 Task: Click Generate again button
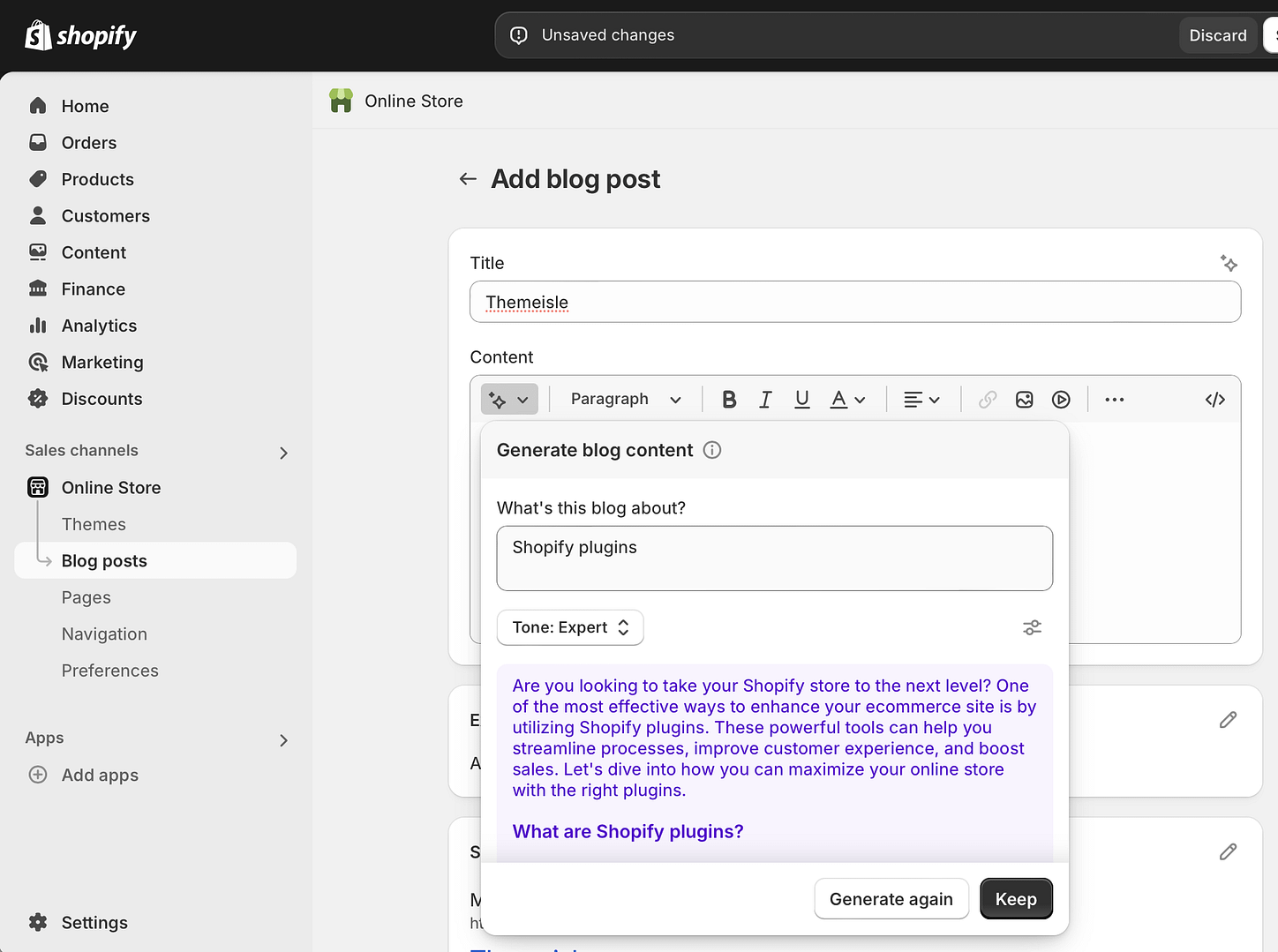click(891, 899)
